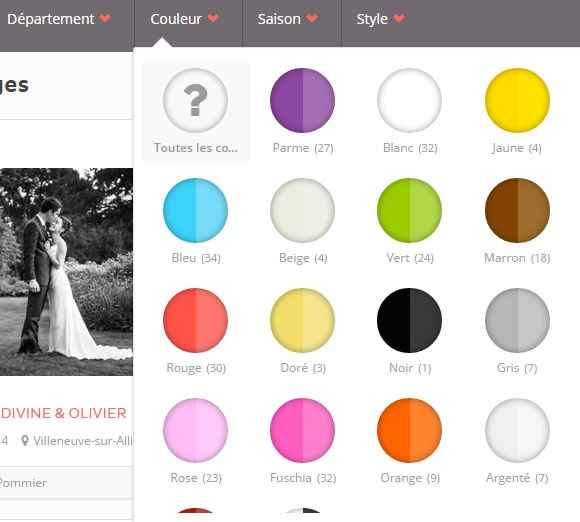Filter by the Argenté silver circle

tap(517, 430)
